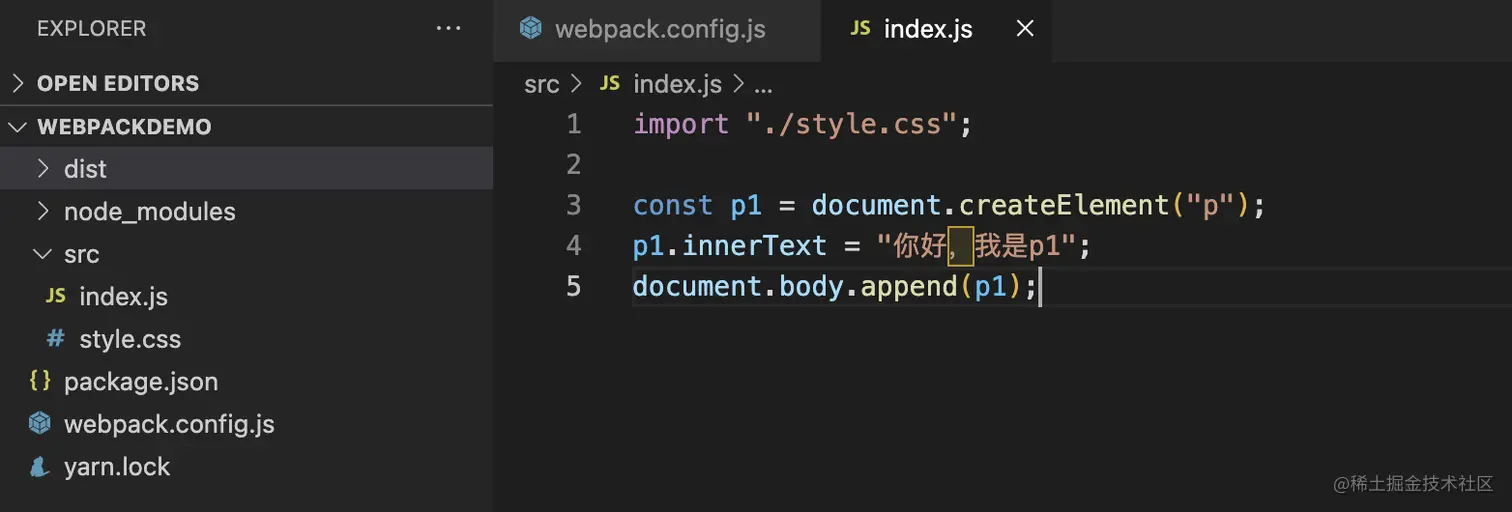Screen dimensions: 1512x512
Task: Select the index.js editor tab
Action: click(x=928, y=30)
